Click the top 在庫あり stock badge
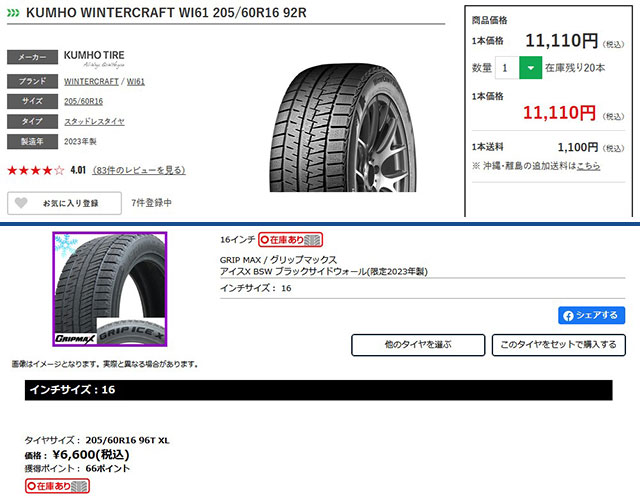This screenshot has height=500, width=640. [291, 240]
